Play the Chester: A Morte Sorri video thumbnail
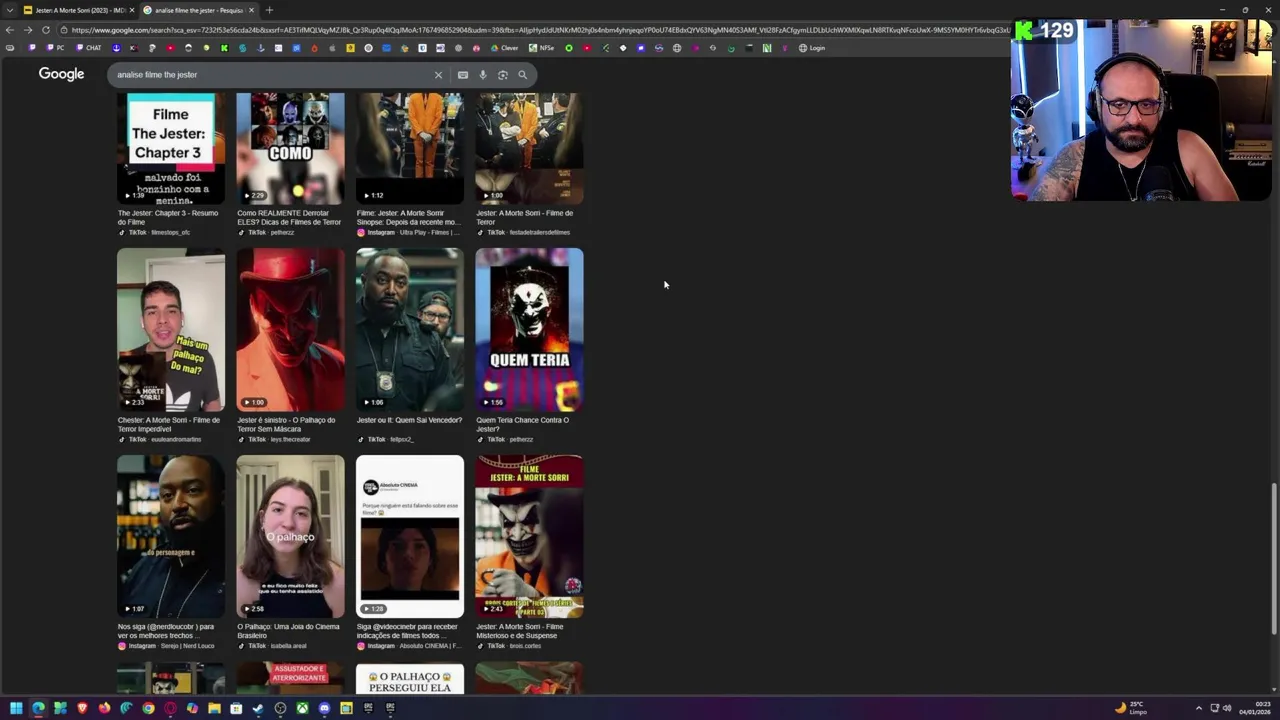 click(x=171, y=330)
